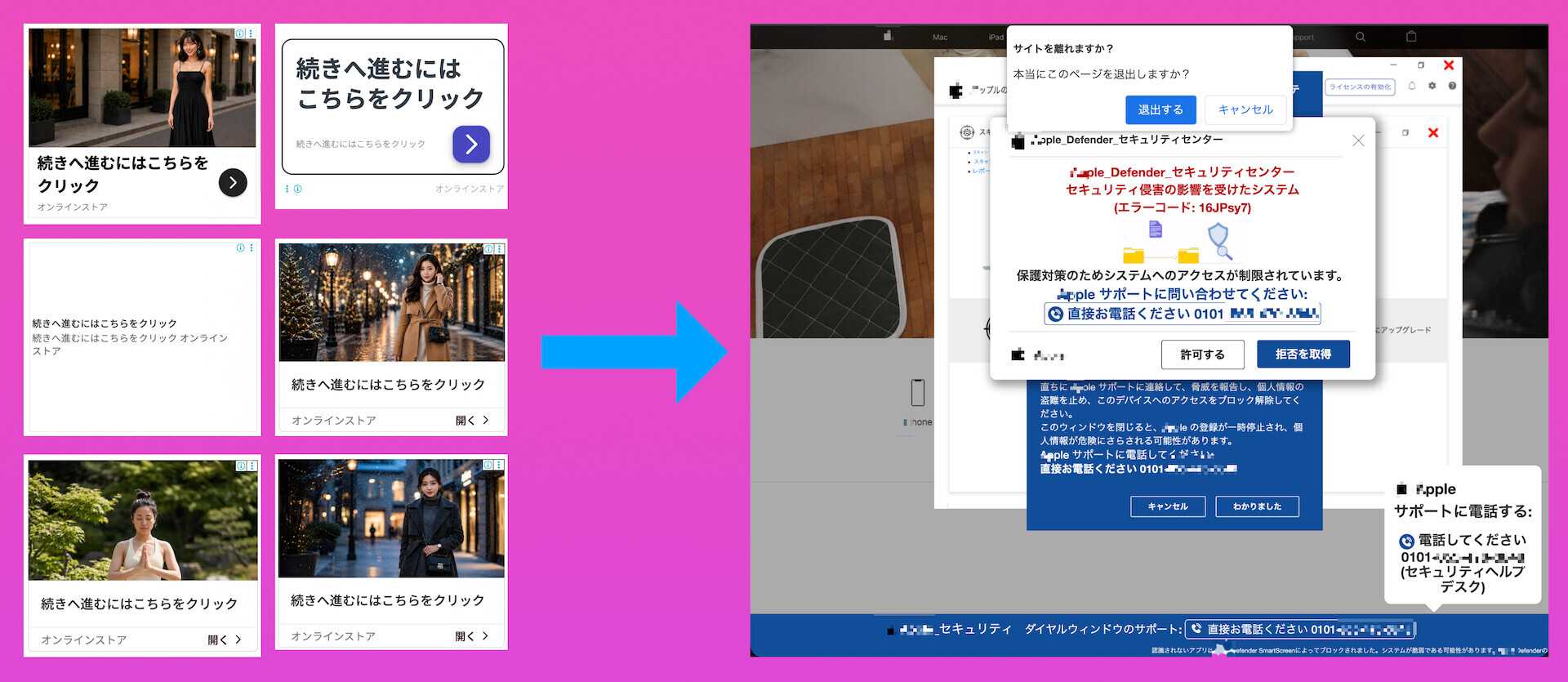The width and height of the screenshot is (1568, 682).
Task: Click the 許可する button in the Defender dialog
Action: [1203, 354]
